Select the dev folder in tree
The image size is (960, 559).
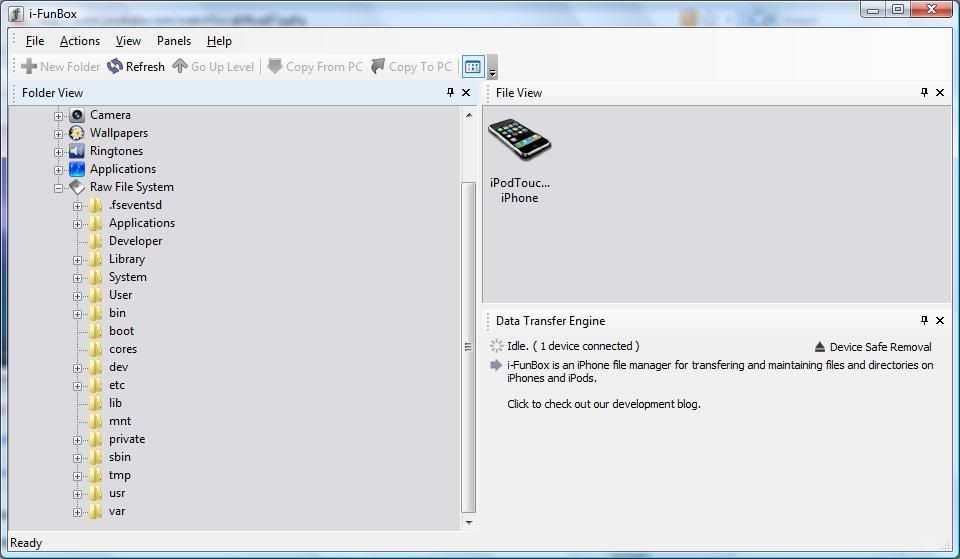pyautogui.click(x=118, y=367)
